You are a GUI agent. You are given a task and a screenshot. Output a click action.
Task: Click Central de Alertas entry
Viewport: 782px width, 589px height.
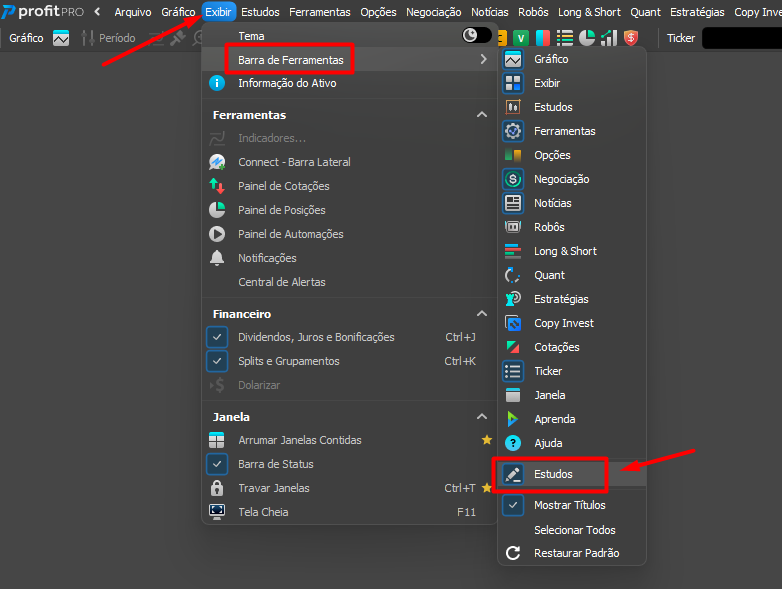tap(282, 282)
